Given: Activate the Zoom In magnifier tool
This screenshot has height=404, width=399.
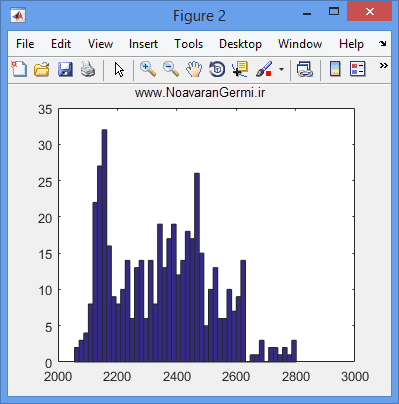Looking at the screenshot, I should [x=148, y=69].
